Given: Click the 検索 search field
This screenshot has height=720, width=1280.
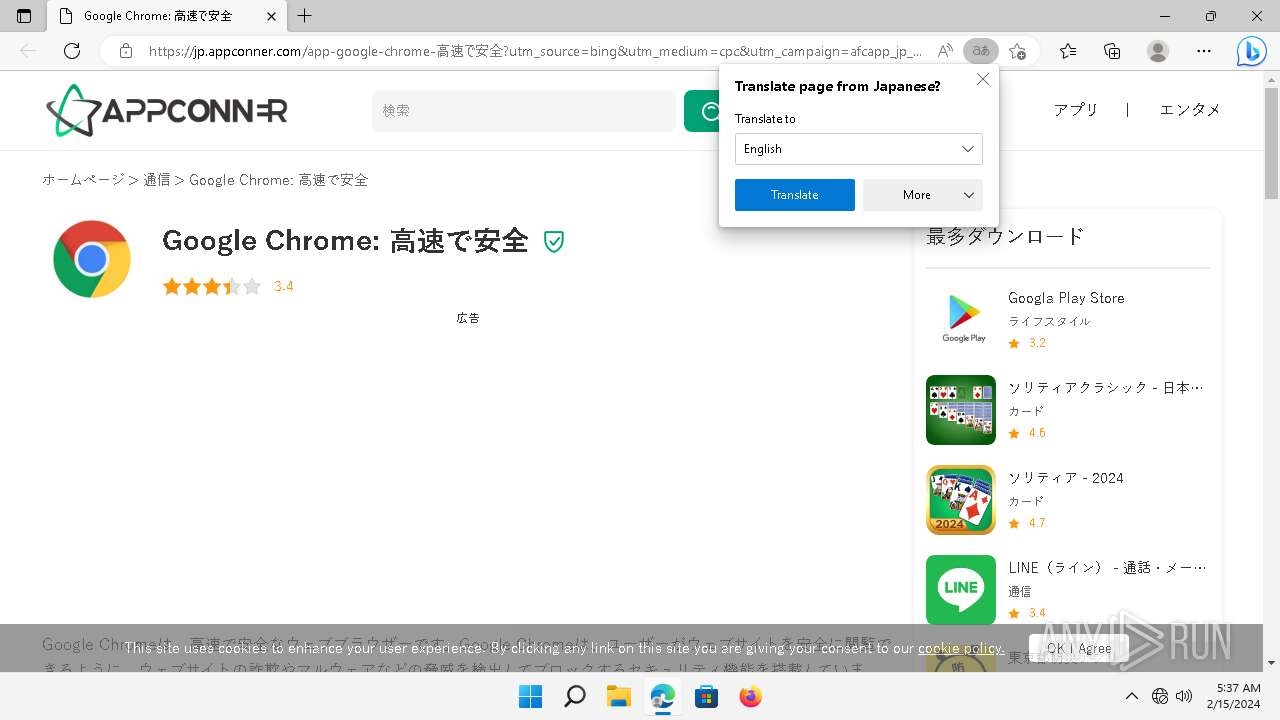Looking at the screenshot, I should tap(524, 111).
